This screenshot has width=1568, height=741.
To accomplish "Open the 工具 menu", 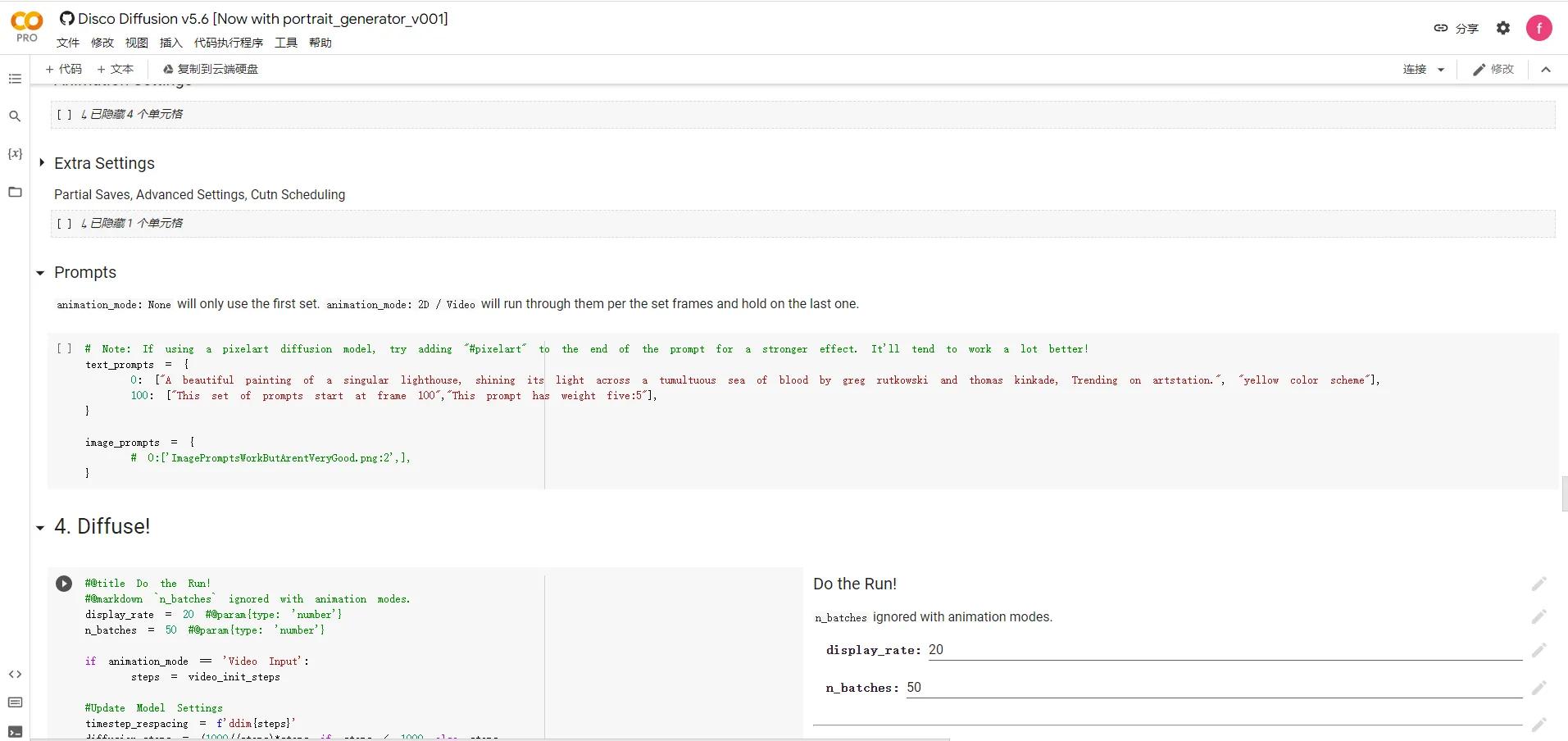I will tap(285, 43).
